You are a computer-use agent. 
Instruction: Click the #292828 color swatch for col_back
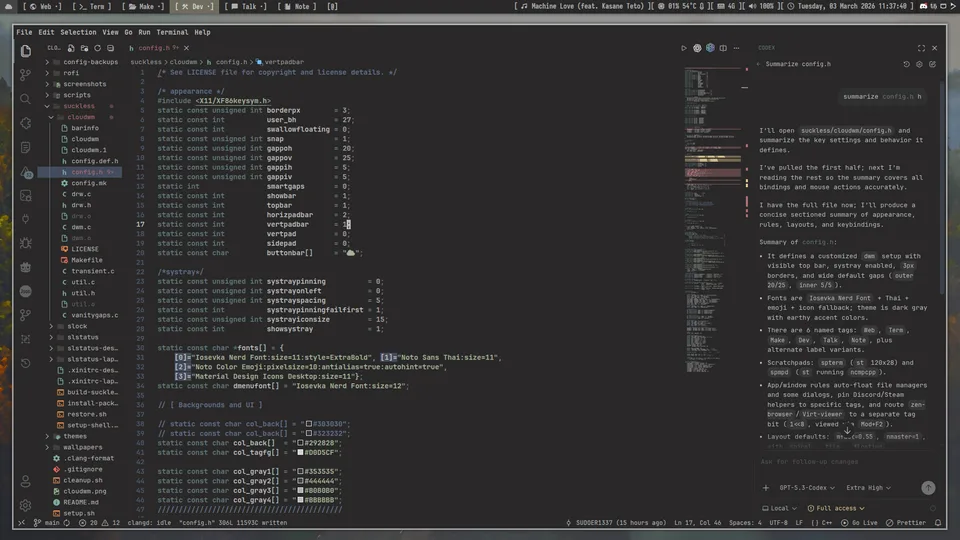(x=301, y=443)
